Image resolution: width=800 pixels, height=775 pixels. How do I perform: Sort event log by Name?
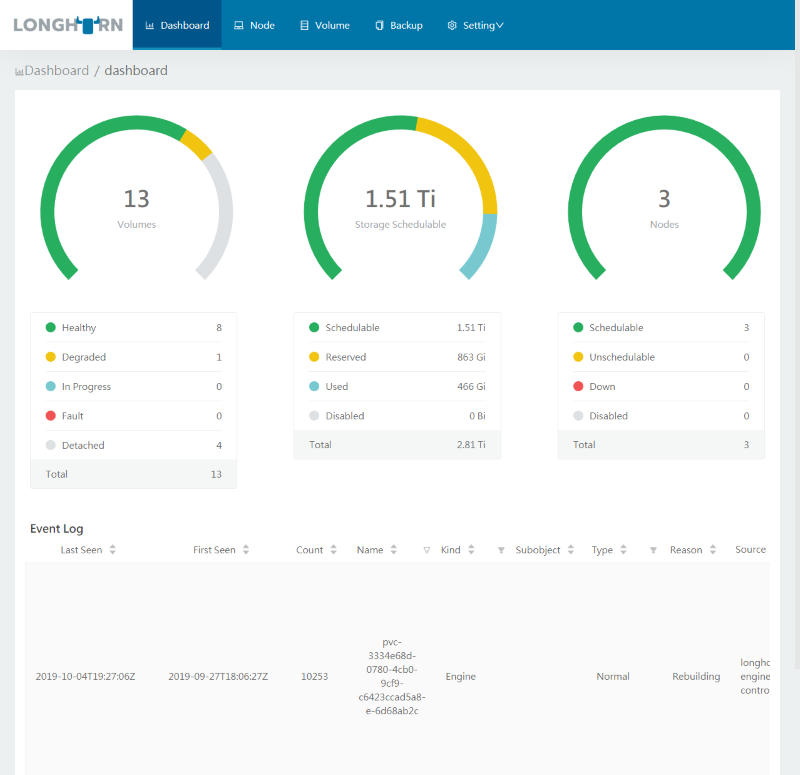pos(394,549)
